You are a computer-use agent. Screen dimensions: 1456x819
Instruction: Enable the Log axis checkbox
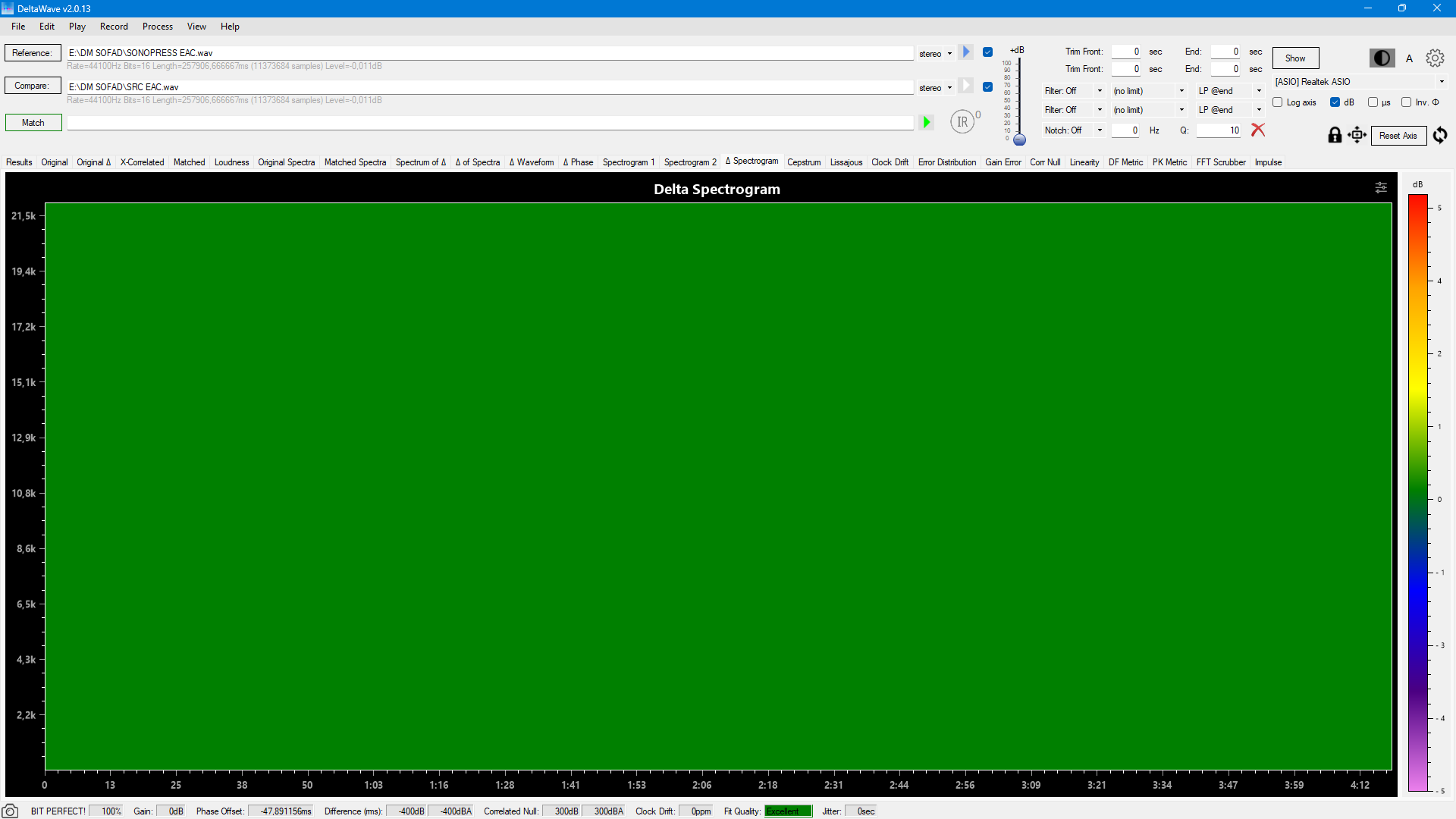click(x=1278, y=102)
